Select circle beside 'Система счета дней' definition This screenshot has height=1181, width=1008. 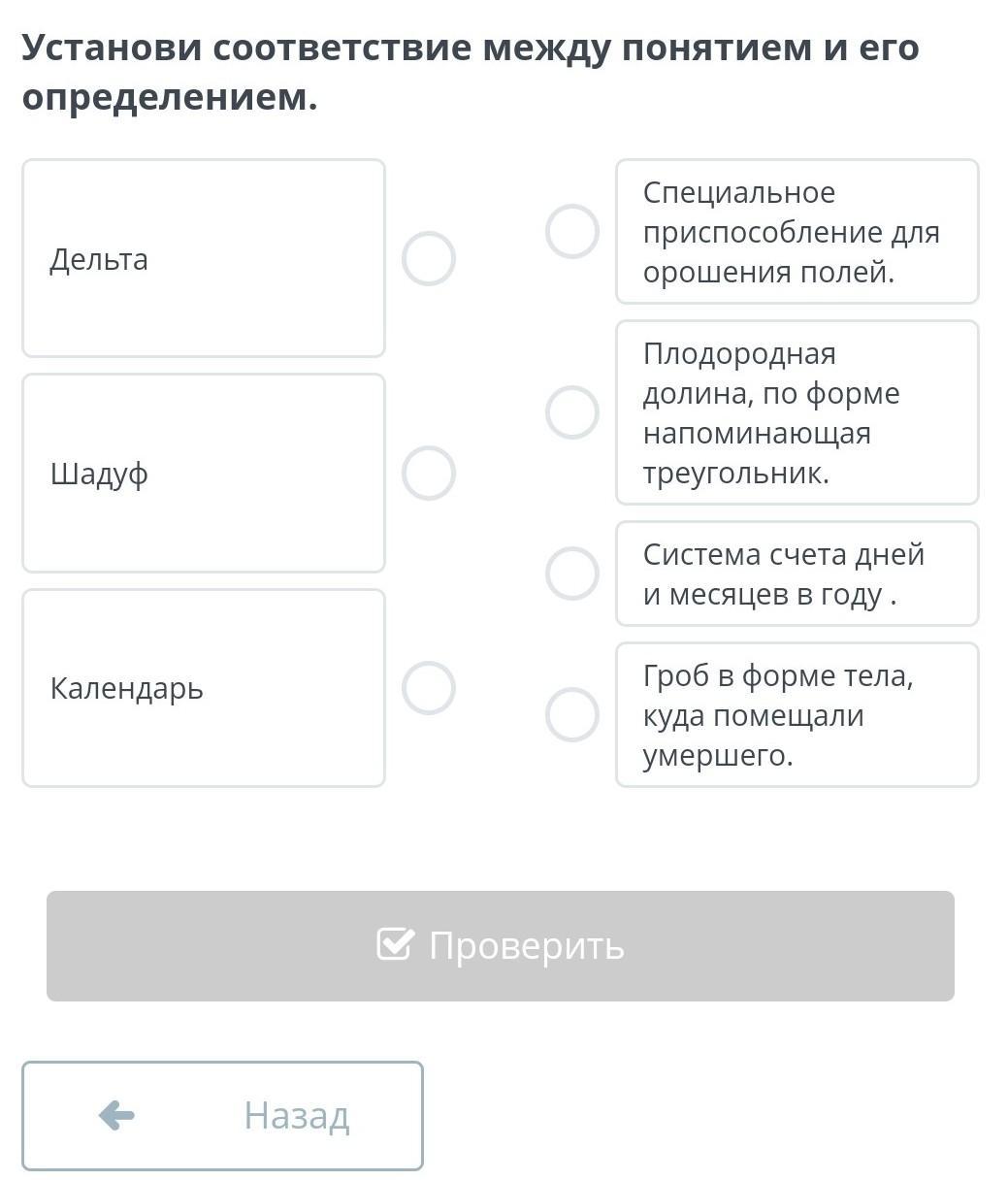572,574
